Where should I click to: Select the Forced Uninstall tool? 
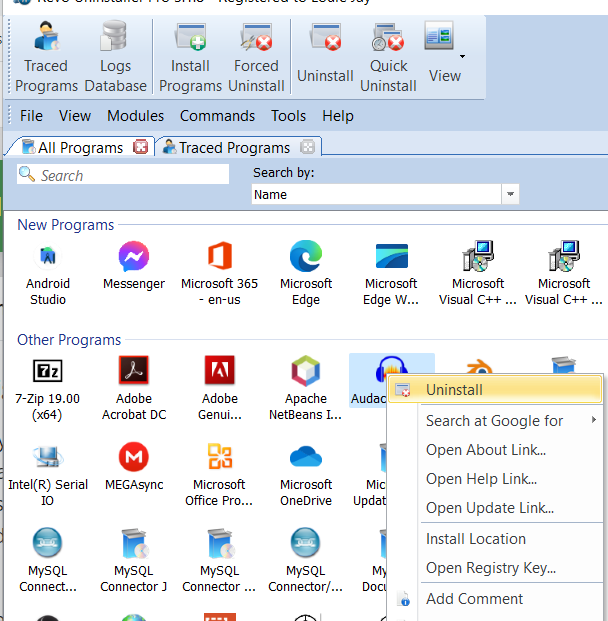[256, 57]
